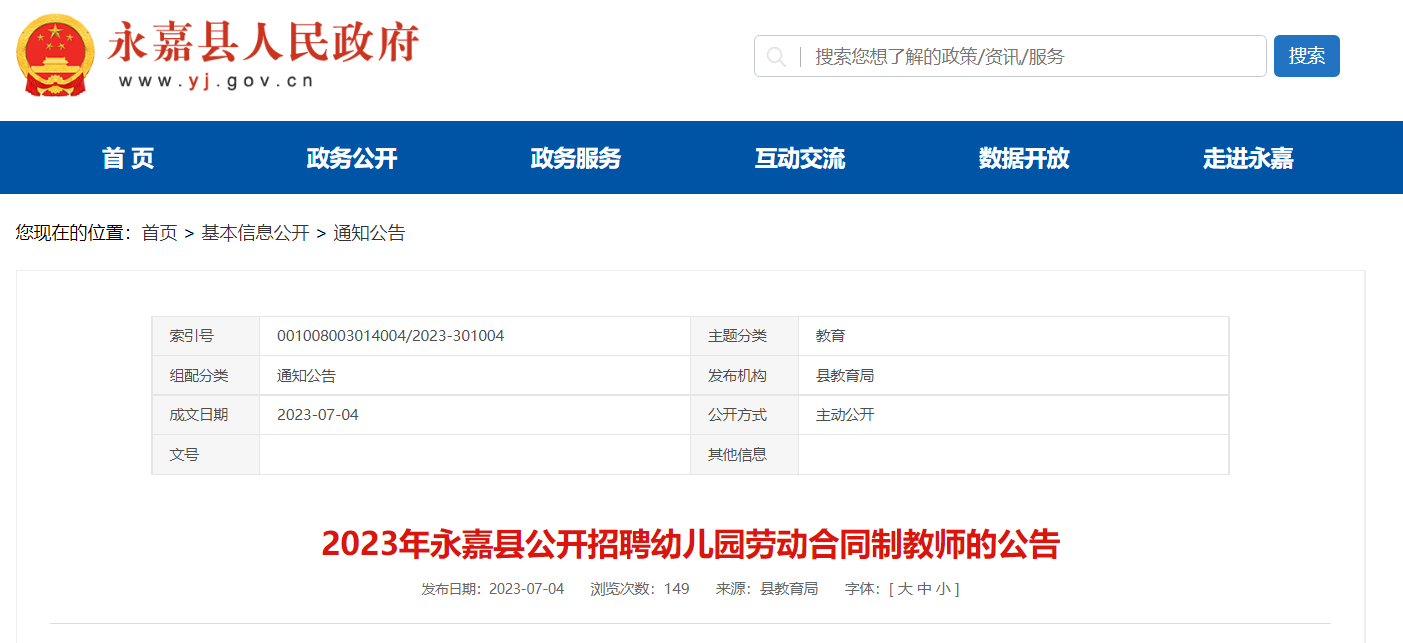Click the www.yj.gov.cn site address text
The width and height of the screenshot is (1403, 643).
(216, 81)
